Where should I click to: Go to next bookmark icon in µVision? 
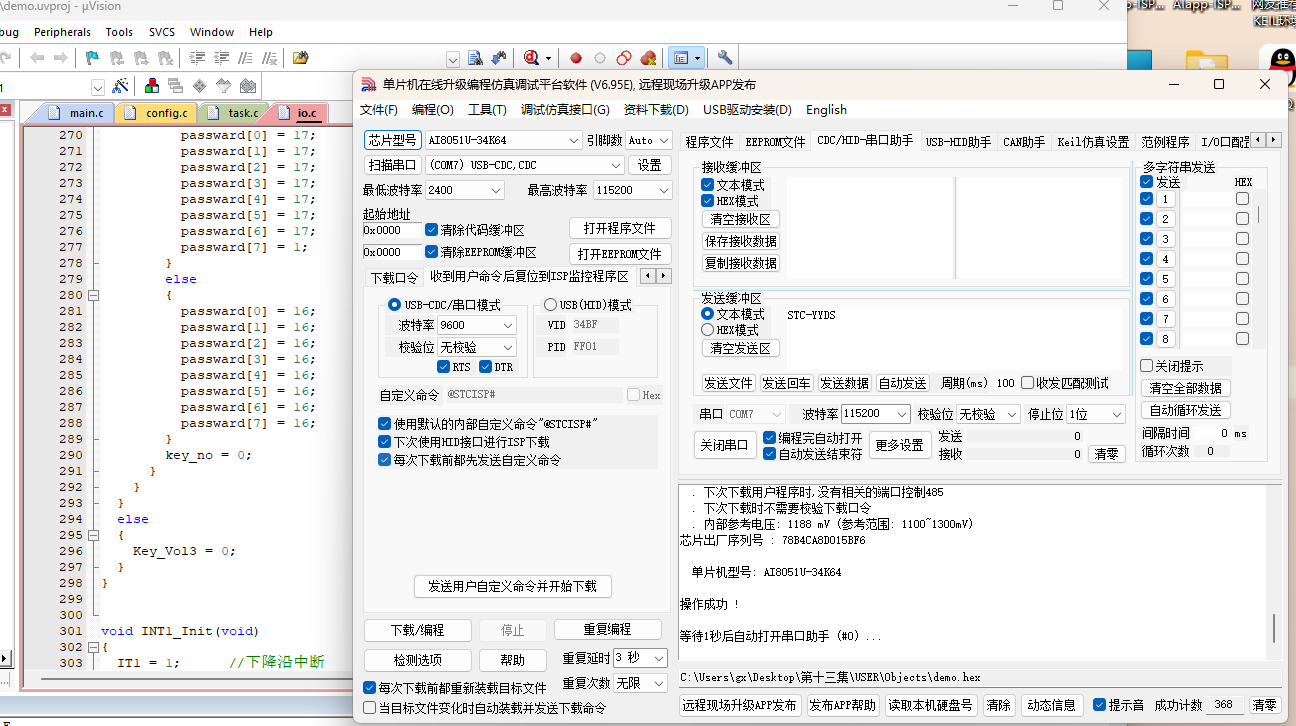click(140, 58)
